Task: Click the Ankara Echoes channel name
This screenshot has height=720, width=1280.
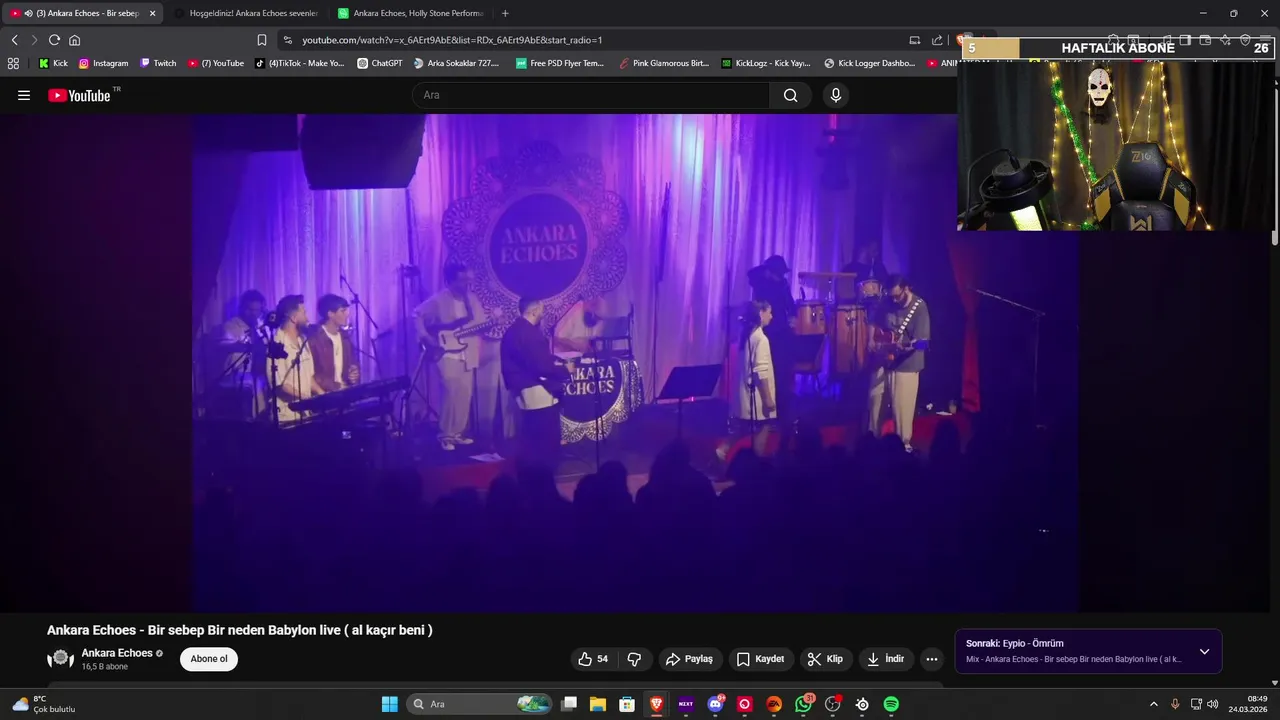Action: pos(117,653)
